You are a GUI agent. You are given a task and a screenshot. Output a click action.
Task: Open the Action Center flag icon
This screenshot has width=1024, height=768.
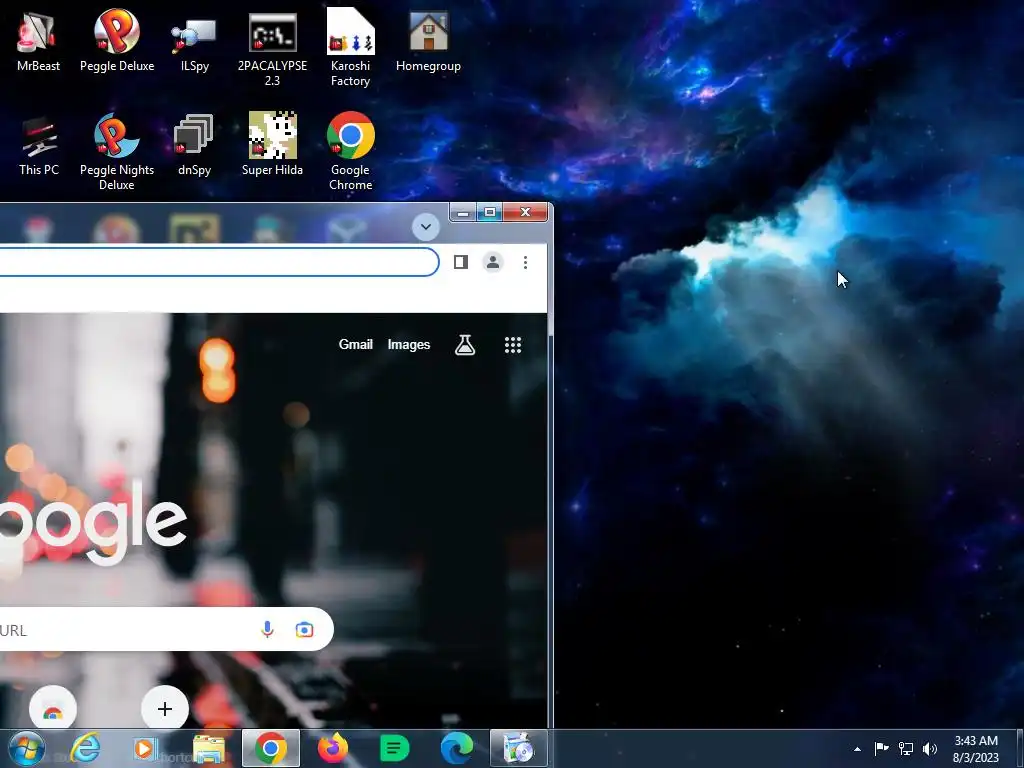point(882,749)
